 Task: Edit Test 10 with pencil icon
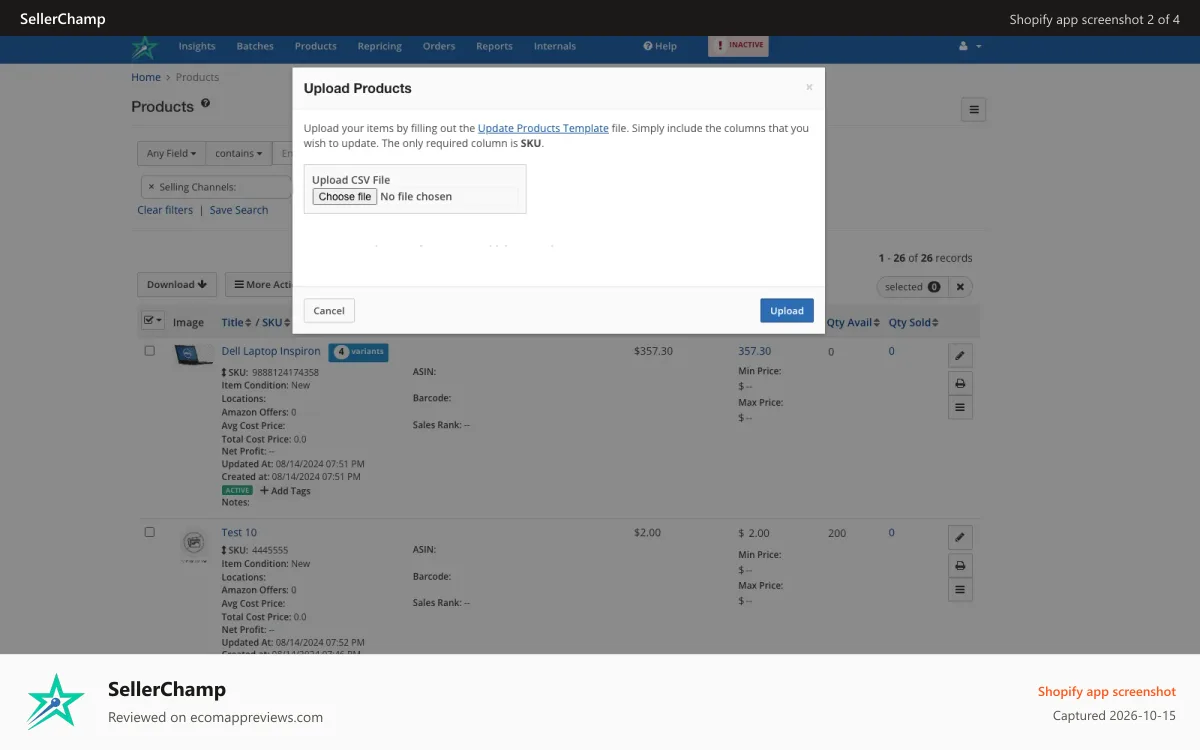coord(960,537)
